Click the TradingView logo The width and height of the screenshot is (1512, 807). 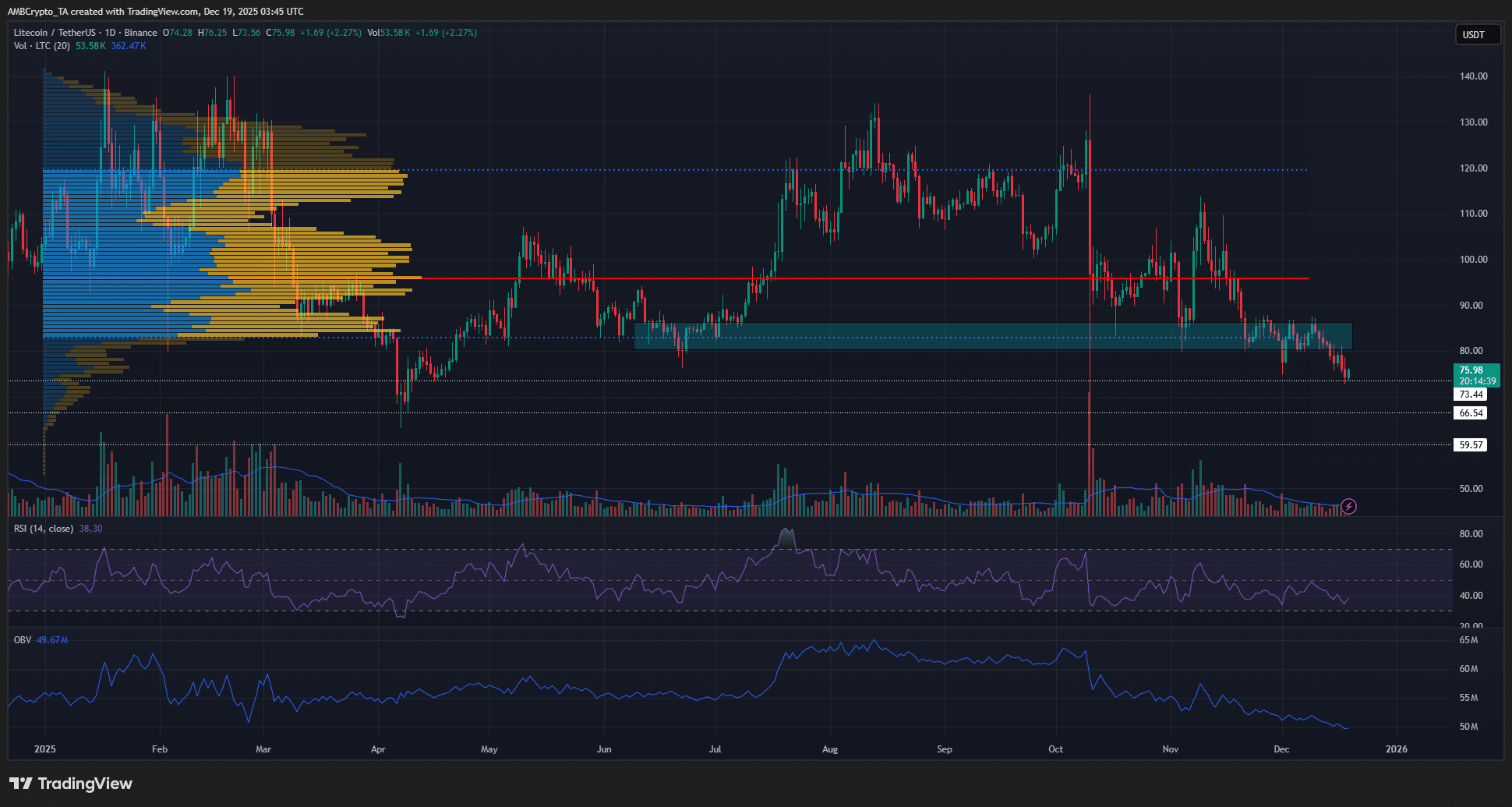[x=69, y=783]
